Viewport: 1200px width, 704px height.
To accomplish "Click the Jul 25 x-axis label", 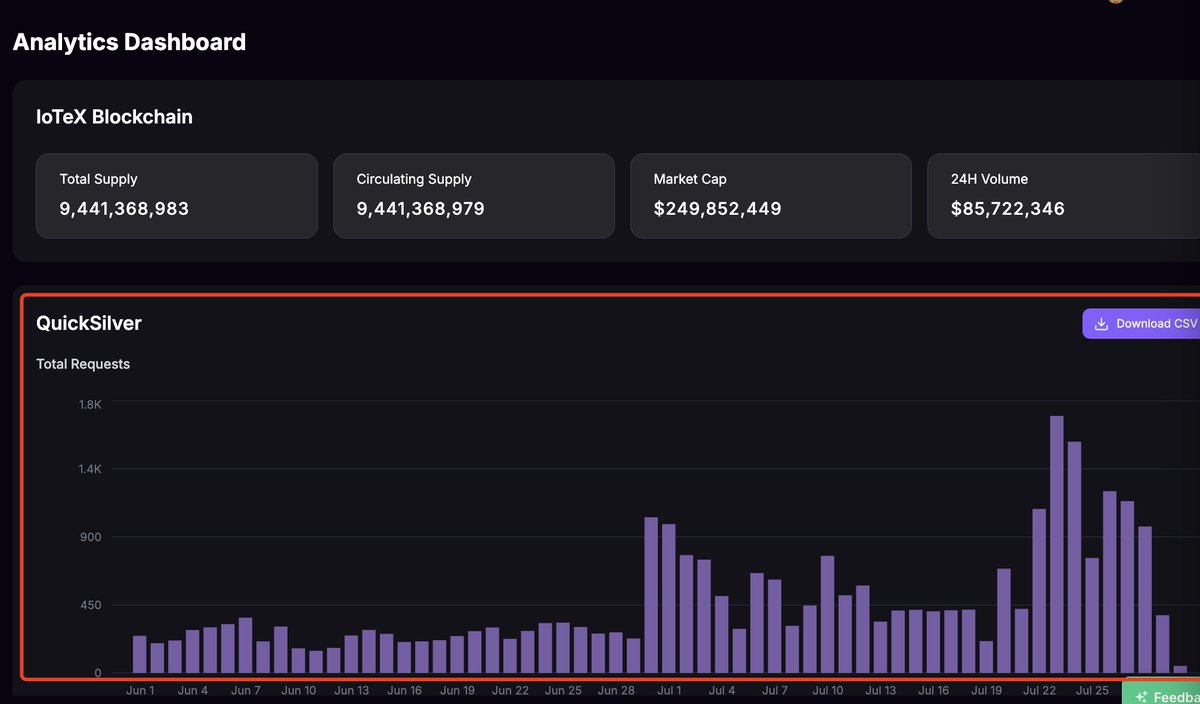I will pyautogui.click(x=1092, y=690).
